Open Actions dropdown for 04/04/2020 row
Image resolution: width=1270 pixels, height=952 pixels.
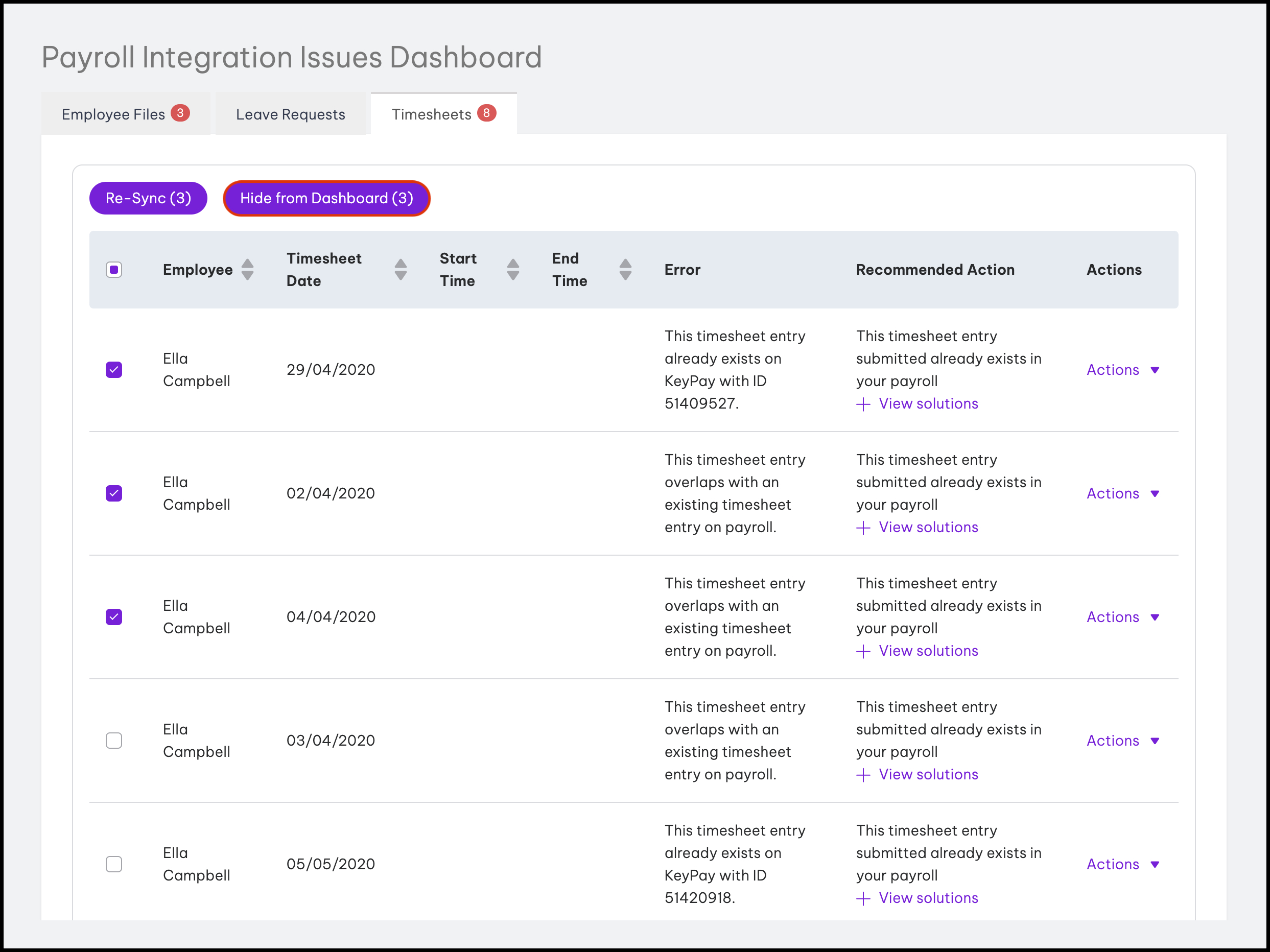(1122, 617)
